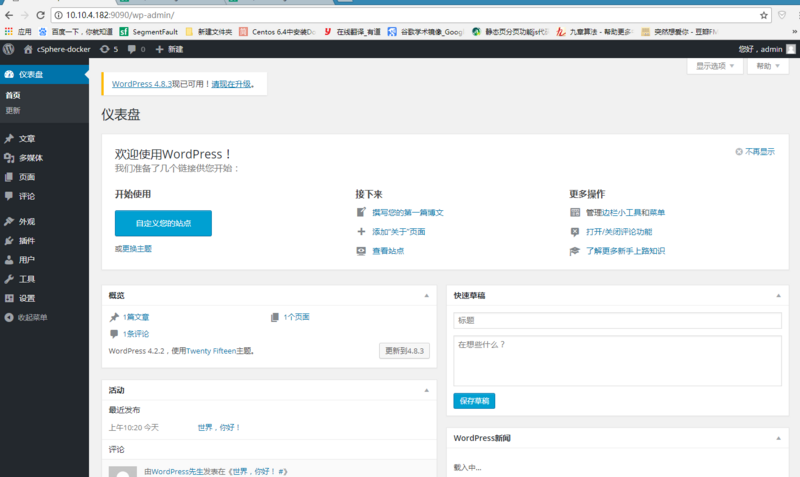Expand the 帮助 dropdown
This screenshot has width=800, height=477.
coord(768,66)
